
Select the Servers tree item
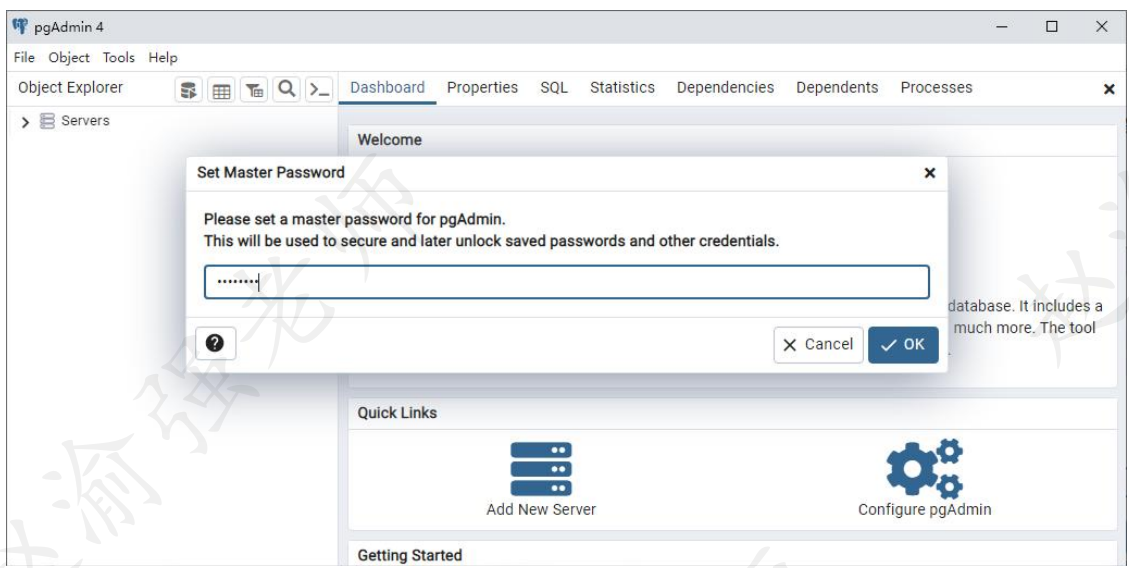[85, 121]
